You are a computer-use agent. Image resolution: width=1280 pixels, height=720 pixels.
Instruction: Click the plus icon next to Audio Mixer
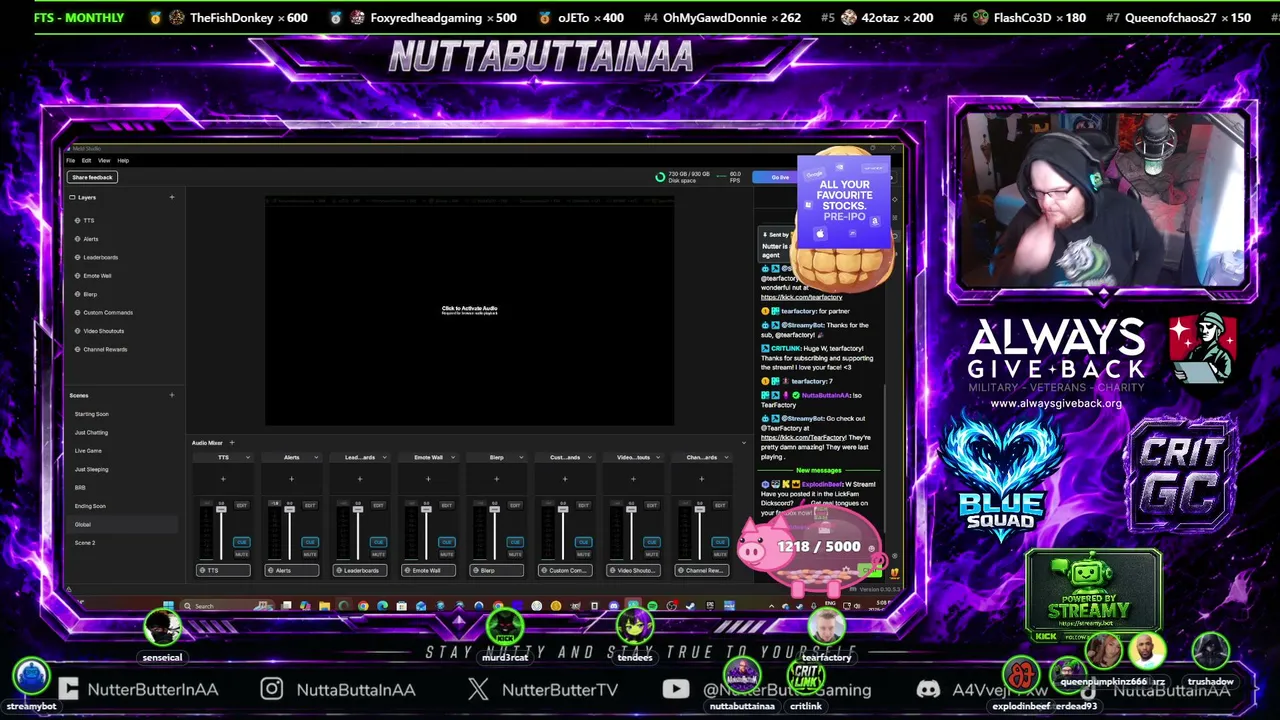tap(231, 443)
